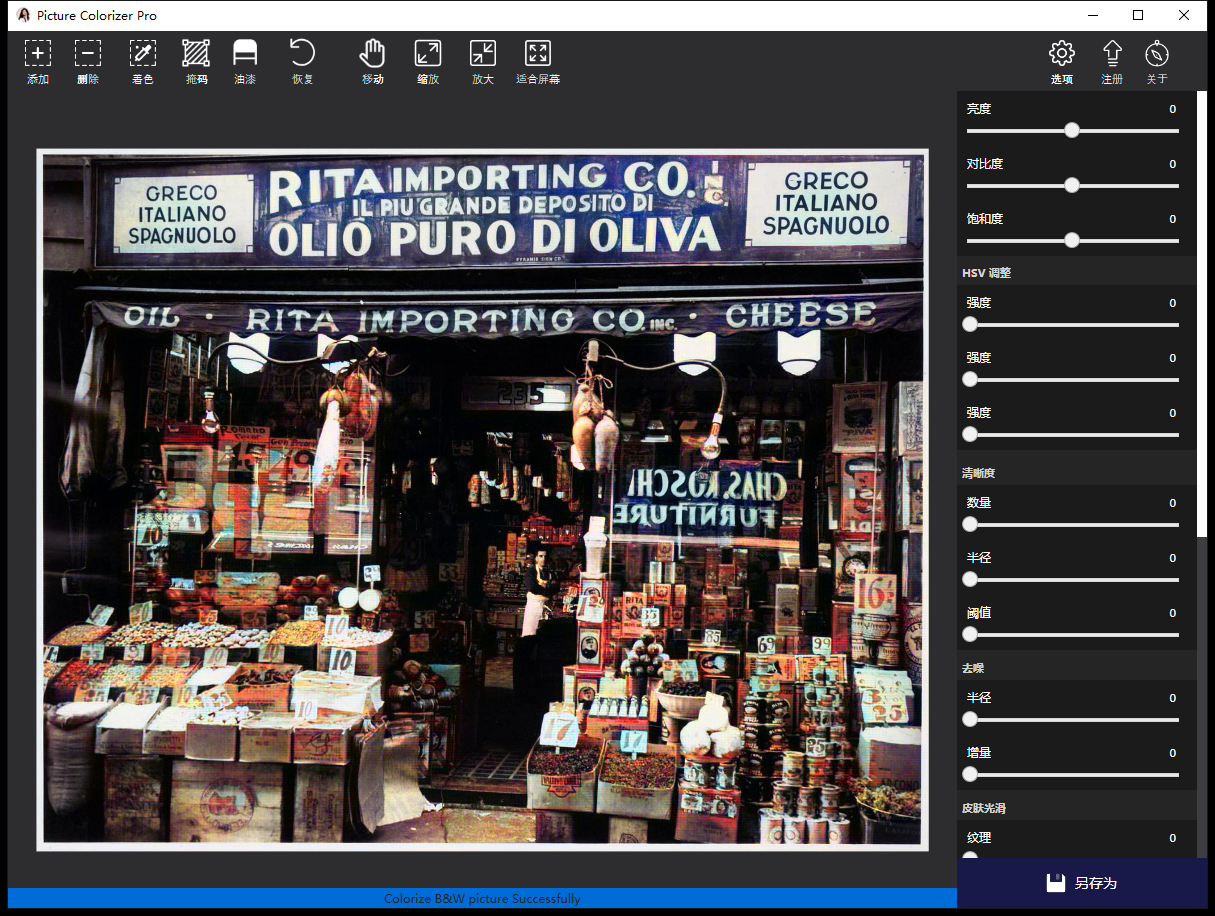1215x916 pixels.
Task: Click the 放大 icon in toolbar
Action: pyautogui.click(x=483, y=54)
